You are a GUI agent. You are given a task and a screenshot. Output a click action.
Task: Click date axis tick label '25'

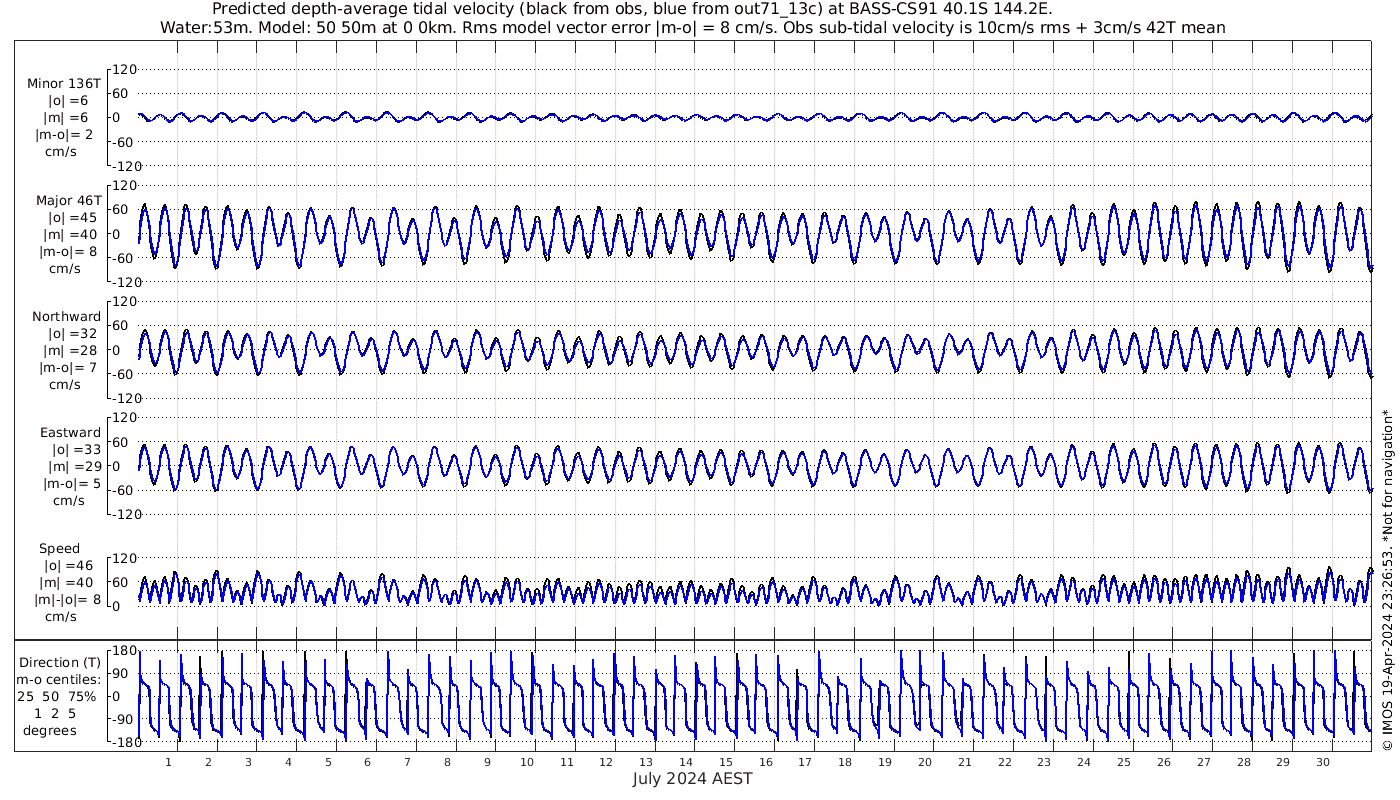tap(1124, 762)
